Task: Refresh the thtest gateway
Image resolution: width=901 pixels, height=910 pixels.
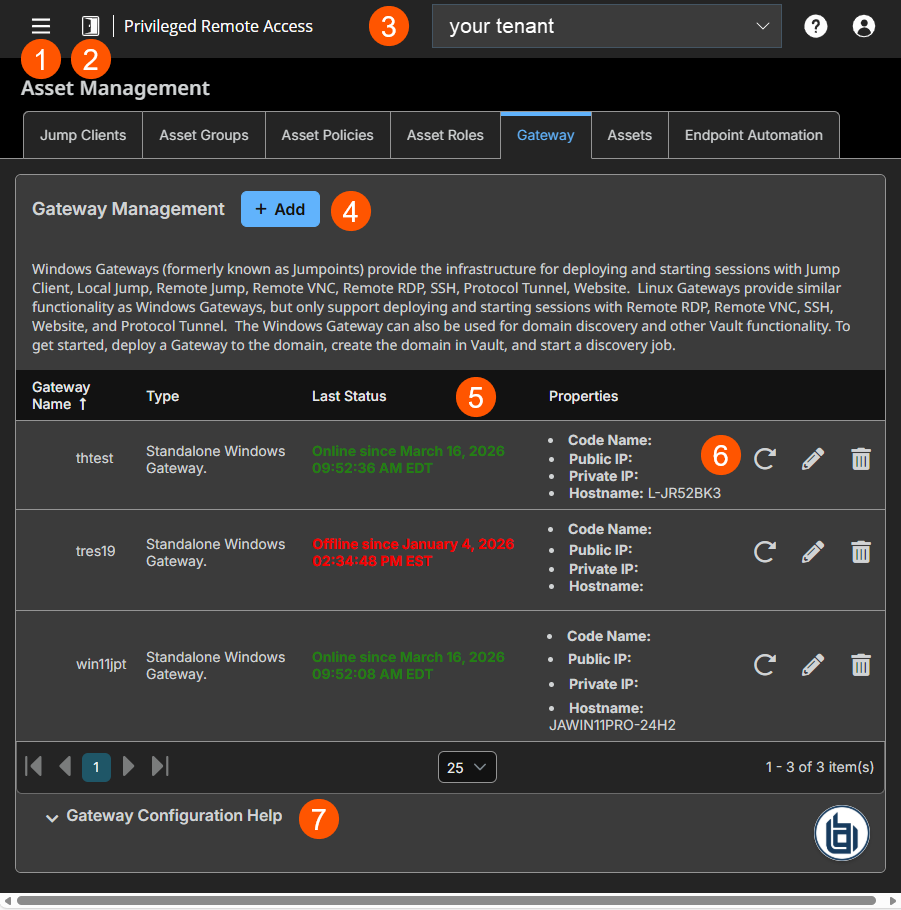Action: click(765, 458)
